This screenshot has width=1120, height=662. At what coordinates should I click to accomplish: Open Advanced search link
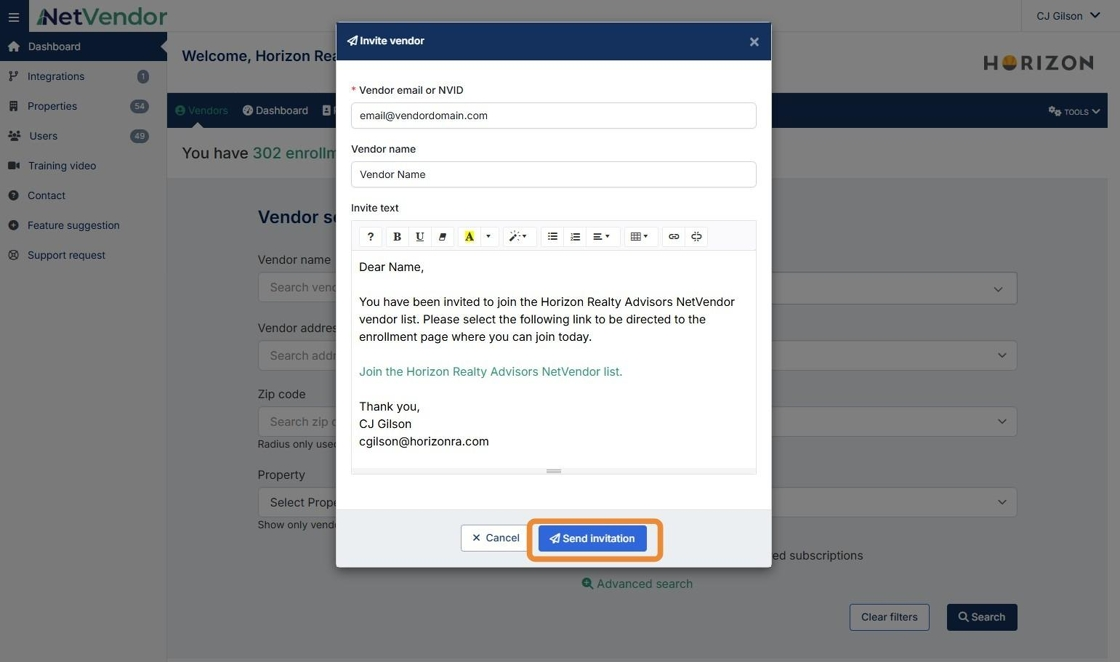coord(637,584)
